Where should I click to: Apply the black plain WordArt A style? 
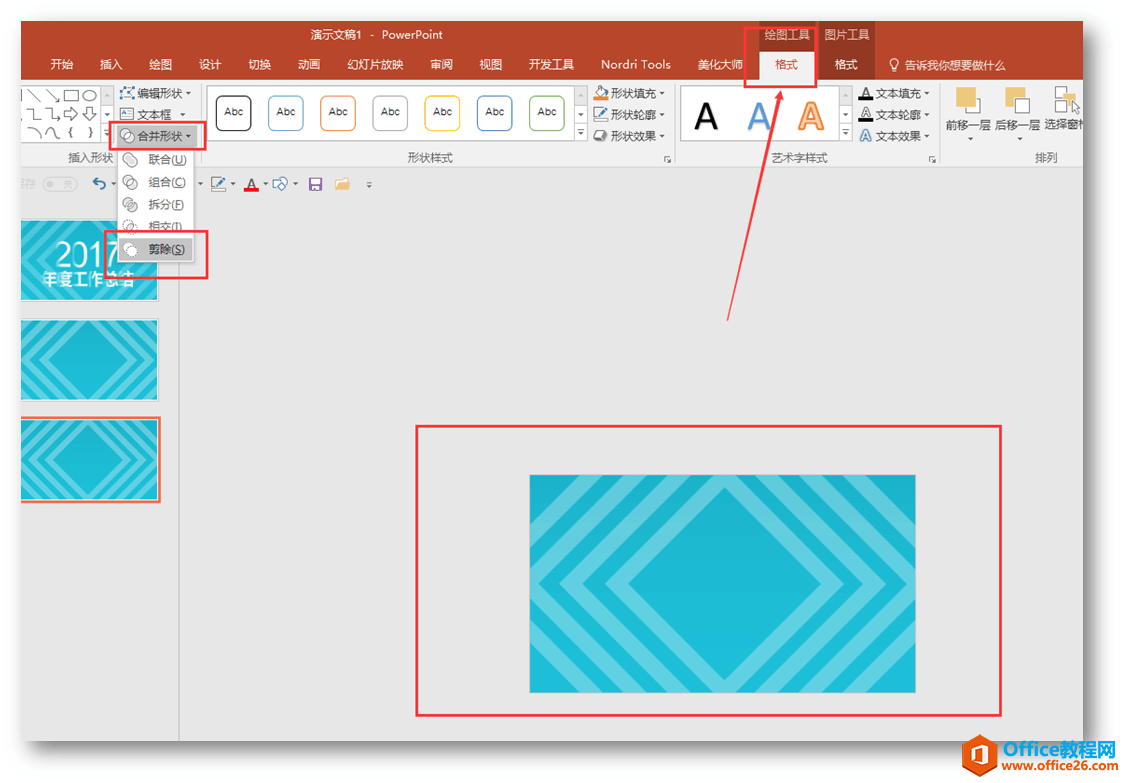706,116
